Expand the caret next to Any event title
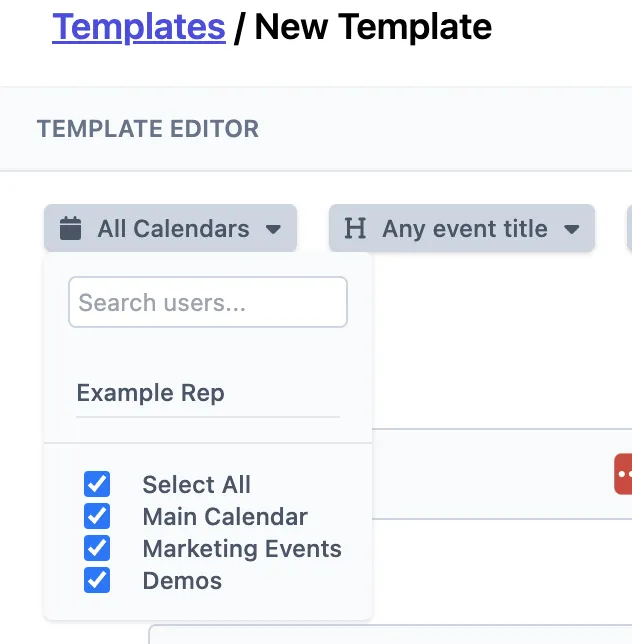Viewport: 632px width, 644px height. [571, 229]
